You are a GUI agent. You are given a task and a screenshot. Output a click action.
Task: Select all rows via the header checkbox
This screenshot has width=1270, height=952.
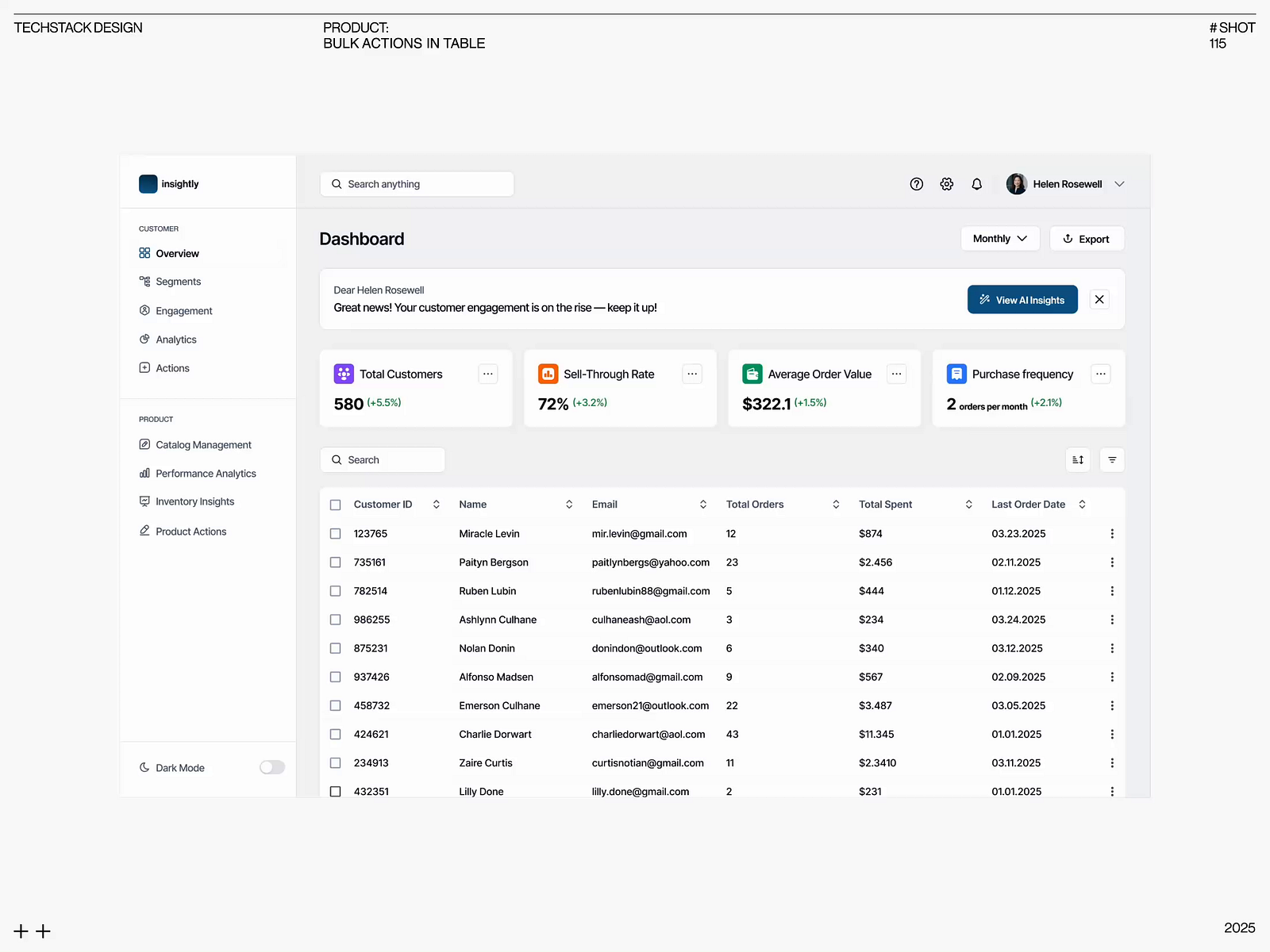click(335, 504)
